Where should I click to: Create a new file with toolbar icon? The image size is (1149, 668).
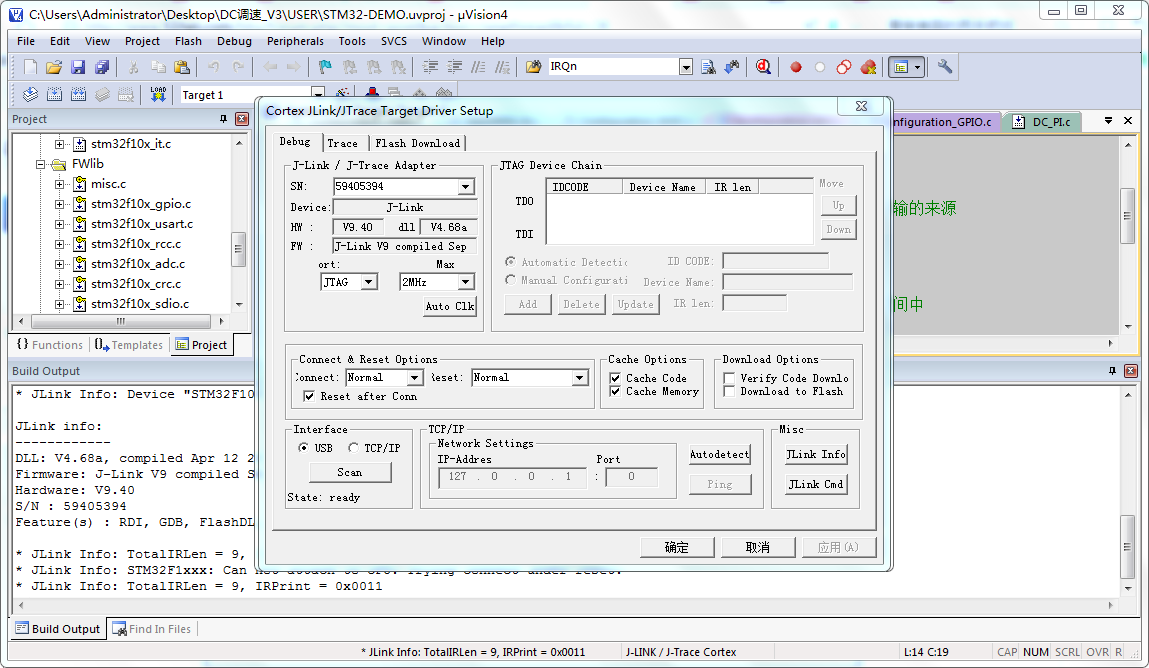click(x=30, y=67)
